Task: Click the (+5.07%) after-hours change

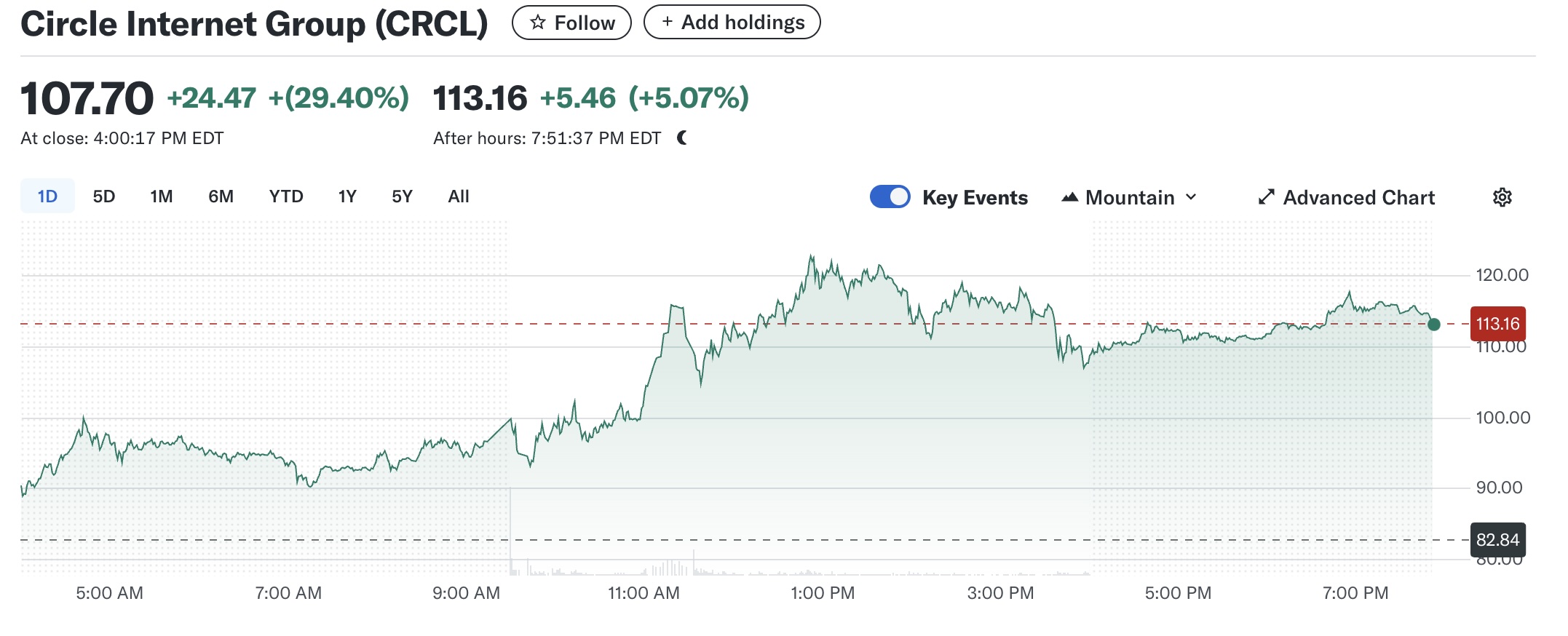Action: [x=689, y=98]
